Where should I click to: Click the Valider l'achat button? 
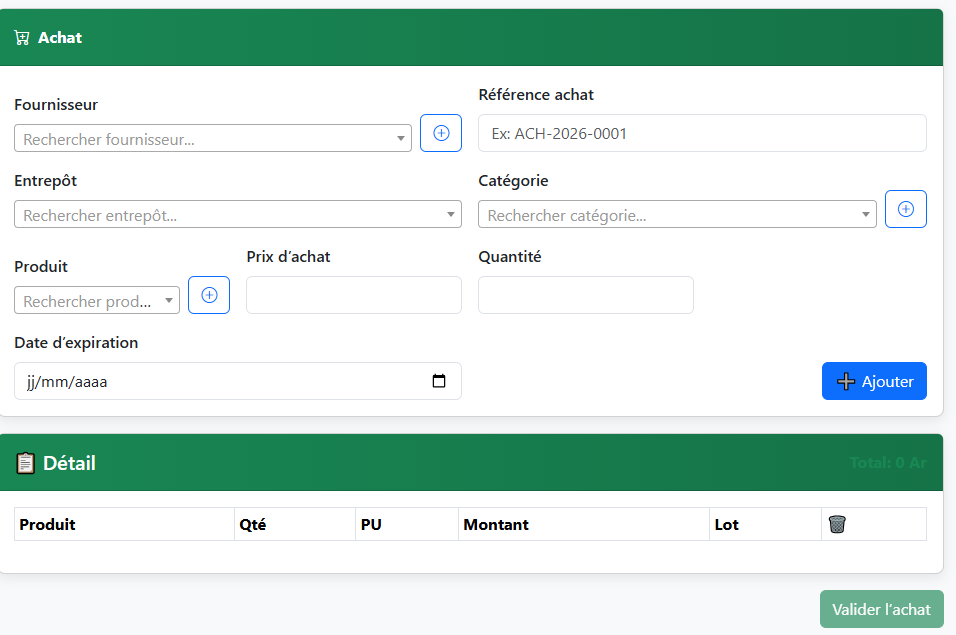coord(881,609)
